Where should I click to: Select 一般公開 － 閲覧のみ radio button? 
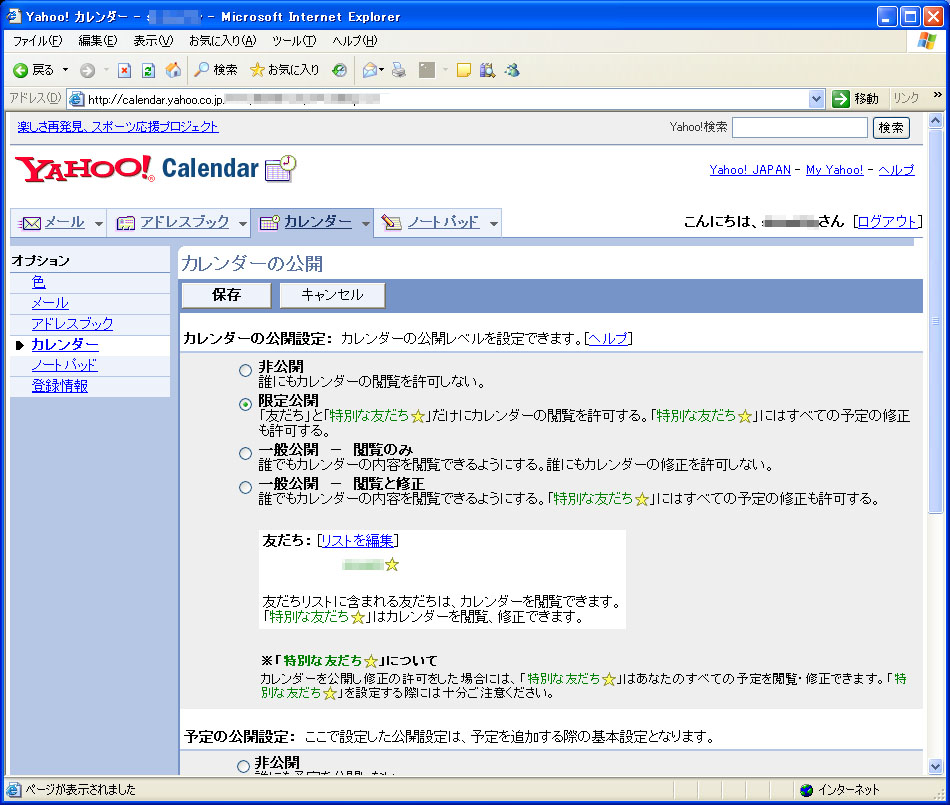coord(245,454)
